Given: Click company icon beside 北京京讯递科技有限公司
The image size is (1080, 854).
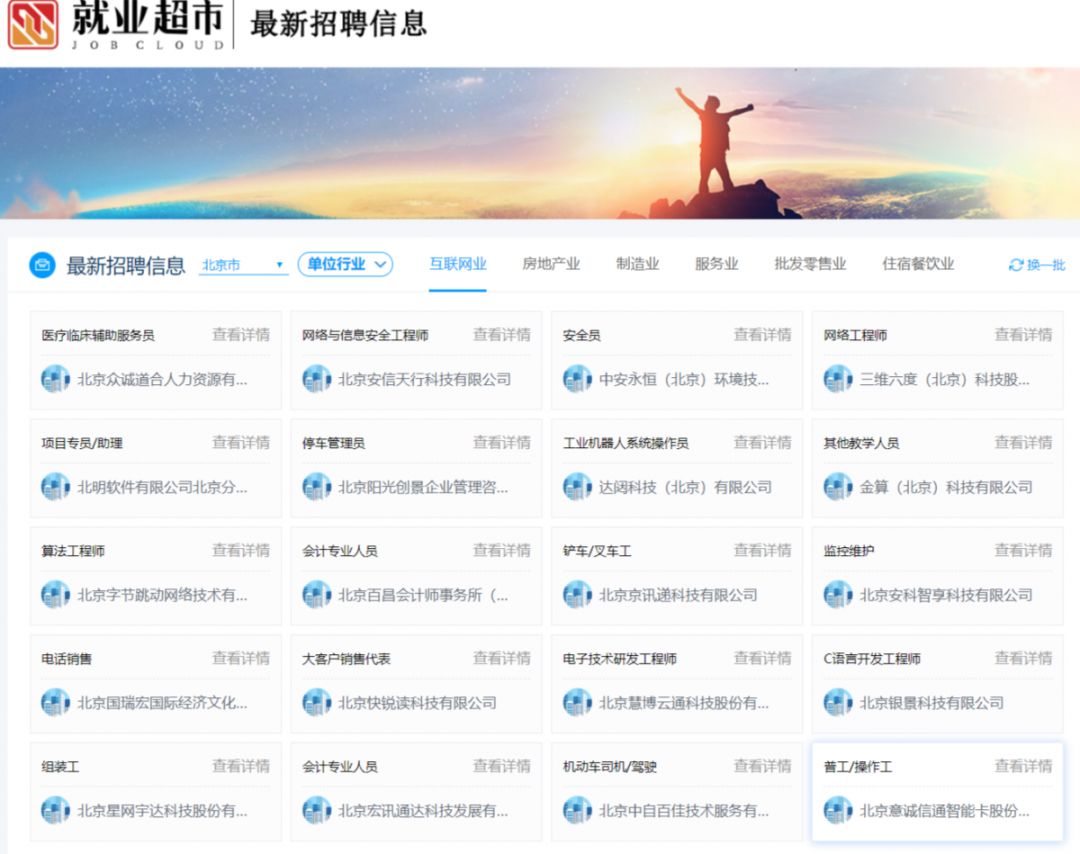Looking at the screenshot, I should coord(577,595).
